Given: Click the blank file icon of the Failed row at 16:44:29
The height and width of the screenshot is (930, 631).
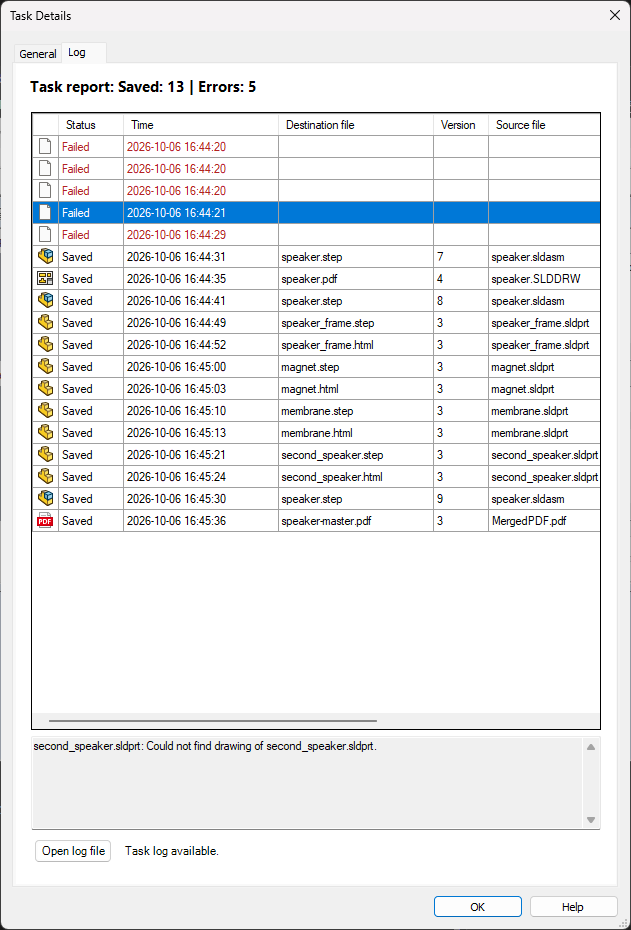Looking at the screenshot, I should click(x=45, y=234).
